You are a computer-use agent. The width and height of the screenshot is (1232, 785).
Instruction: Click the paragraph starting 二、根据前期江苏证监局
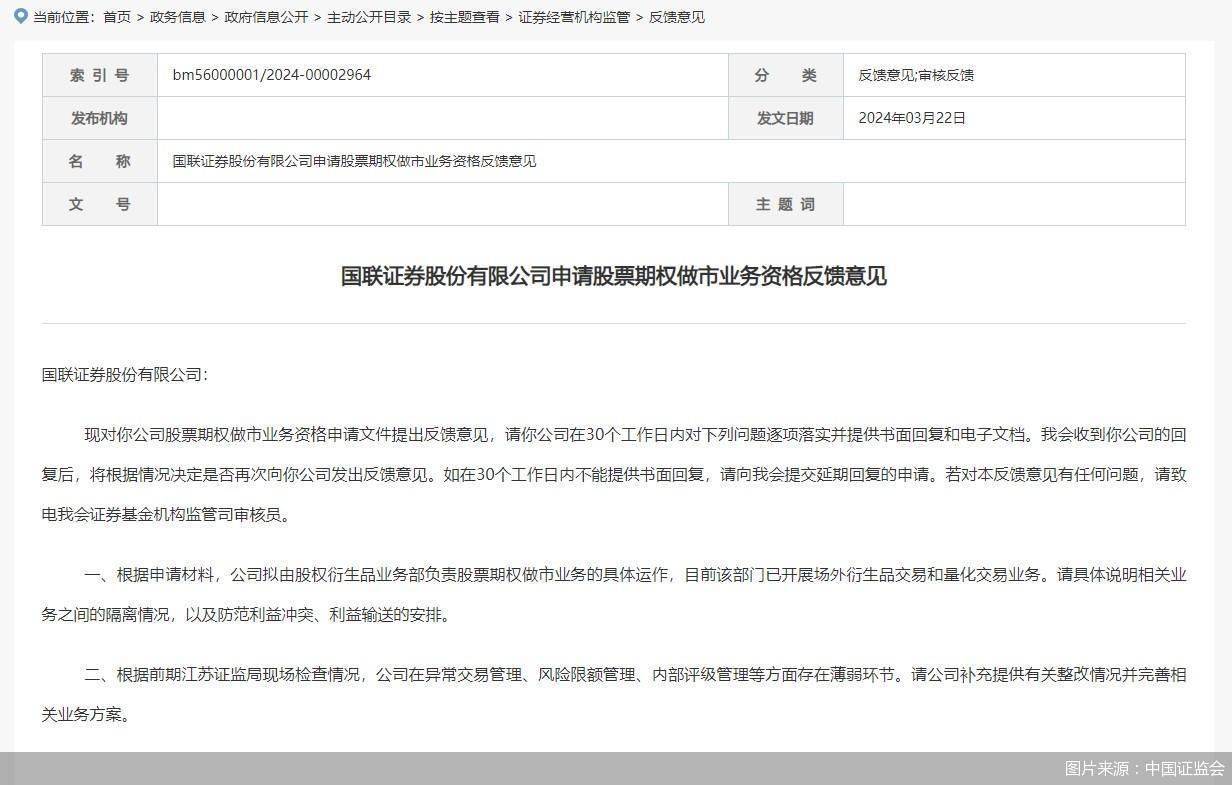(614, 695)
